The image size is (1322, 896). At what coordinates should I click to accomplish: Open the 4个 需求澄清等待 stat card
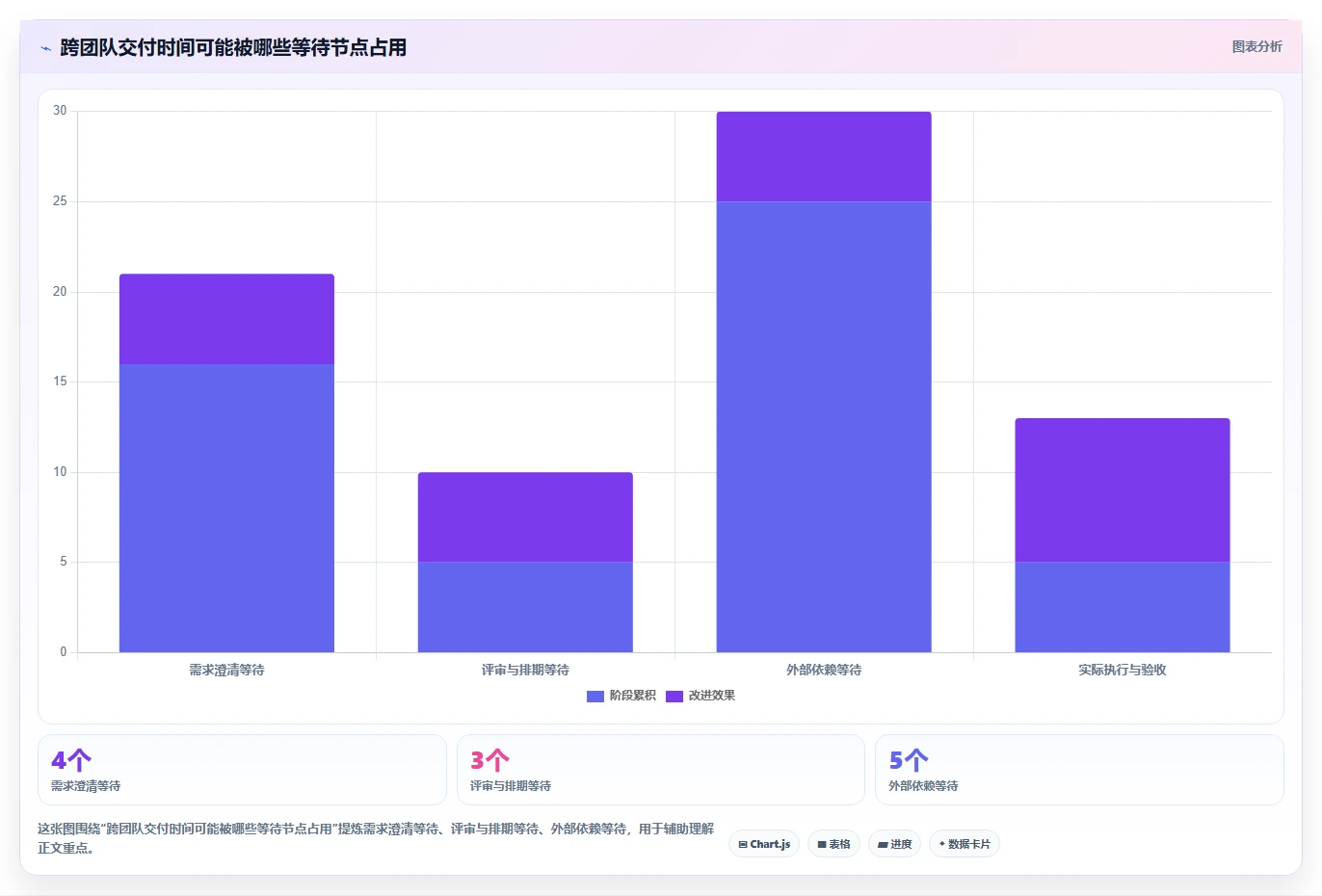tap(242, 770)
